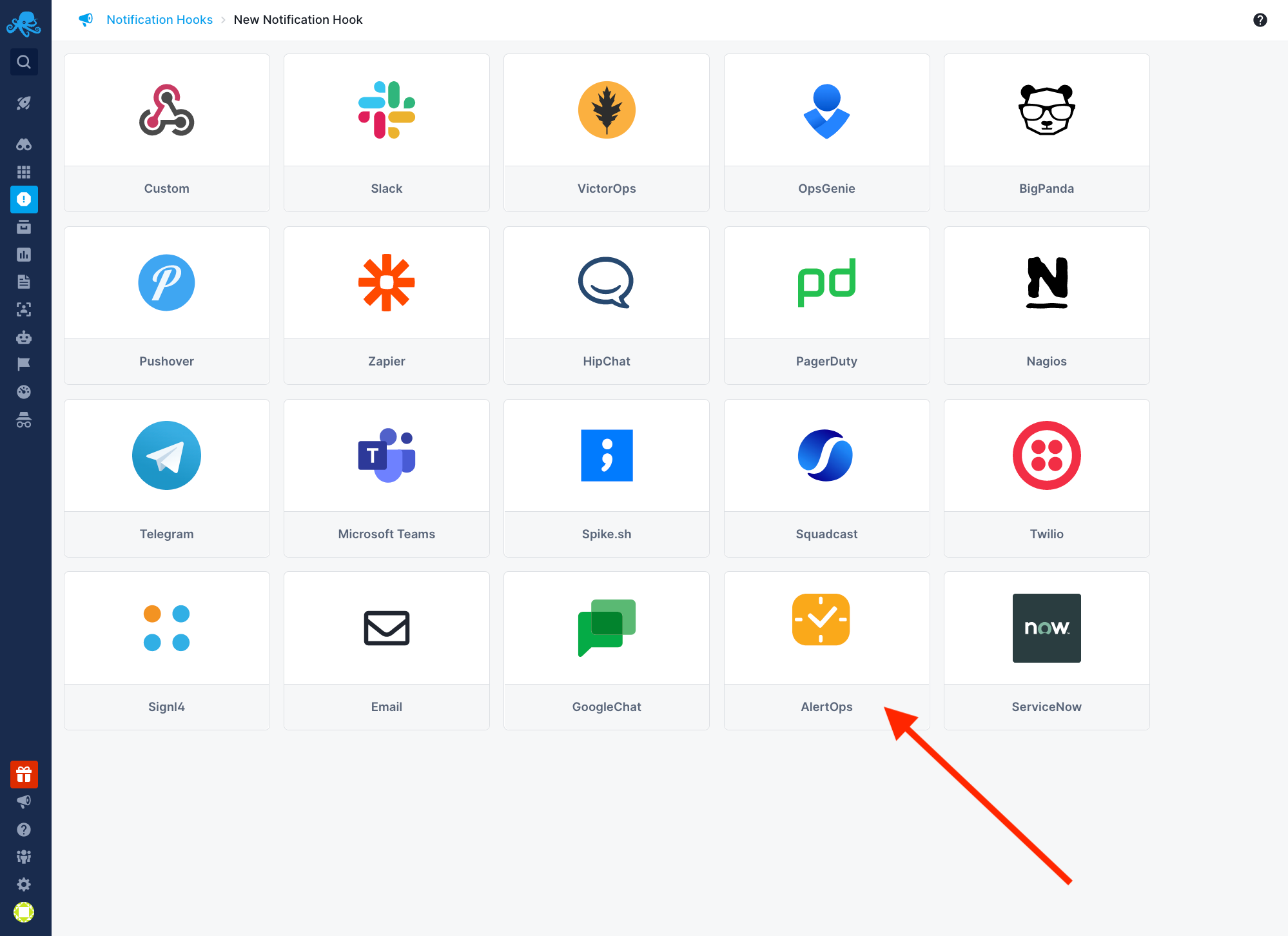Screen dimensions: 1288x936
Task: Select the highlighted alerts sidebar icon
Action: (24, 200)
